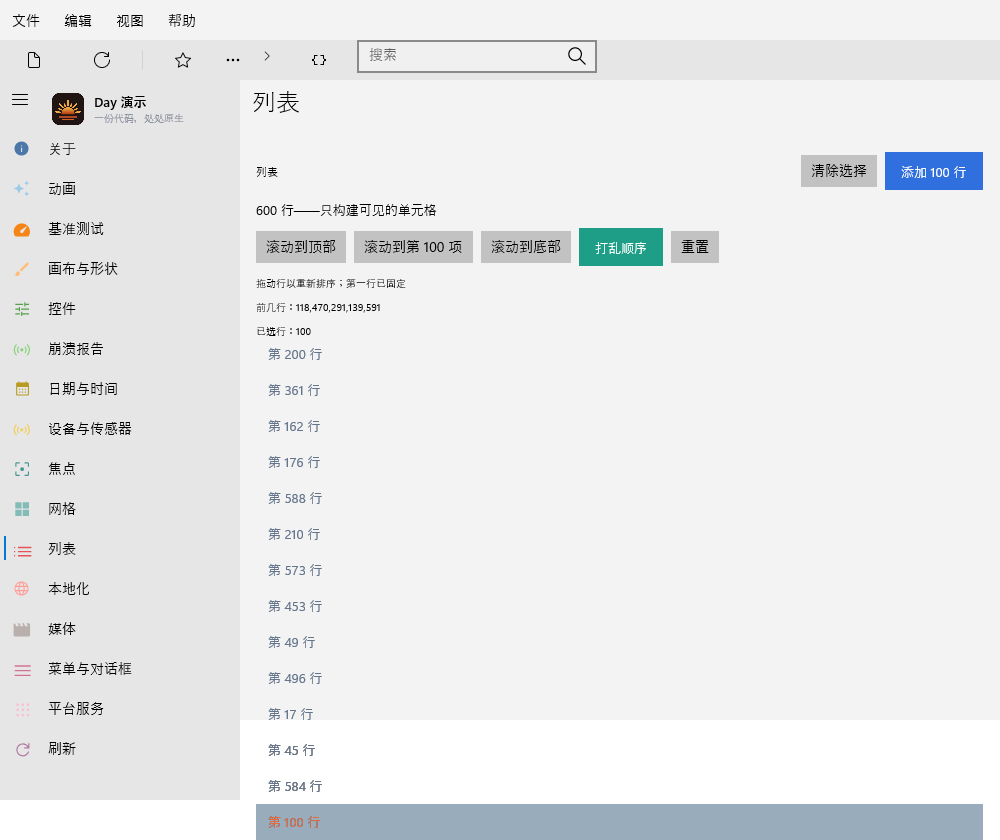Select list row 第 361 行
Viewport: 1000px width, 840px height.
click(619, 390)
